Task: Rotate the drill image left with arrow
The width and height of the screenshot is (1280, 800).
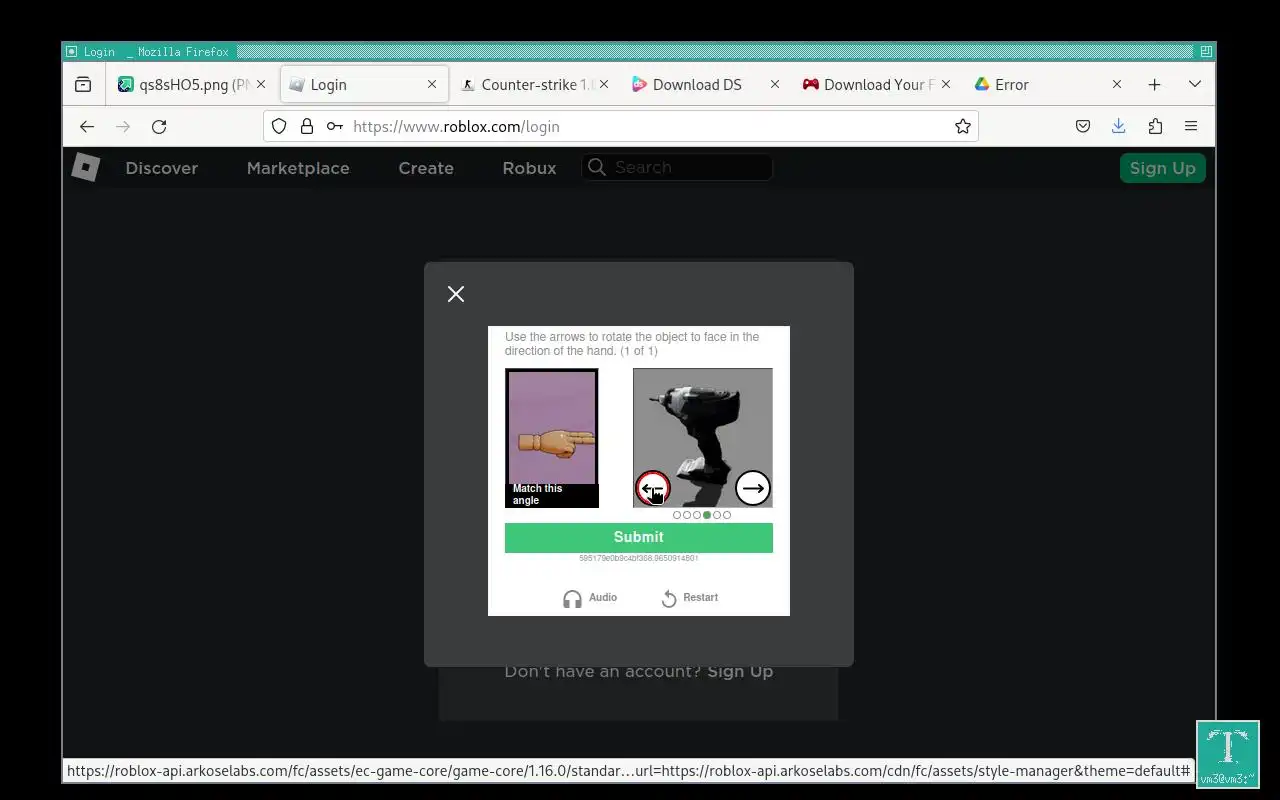Action: tap(652, 488)
